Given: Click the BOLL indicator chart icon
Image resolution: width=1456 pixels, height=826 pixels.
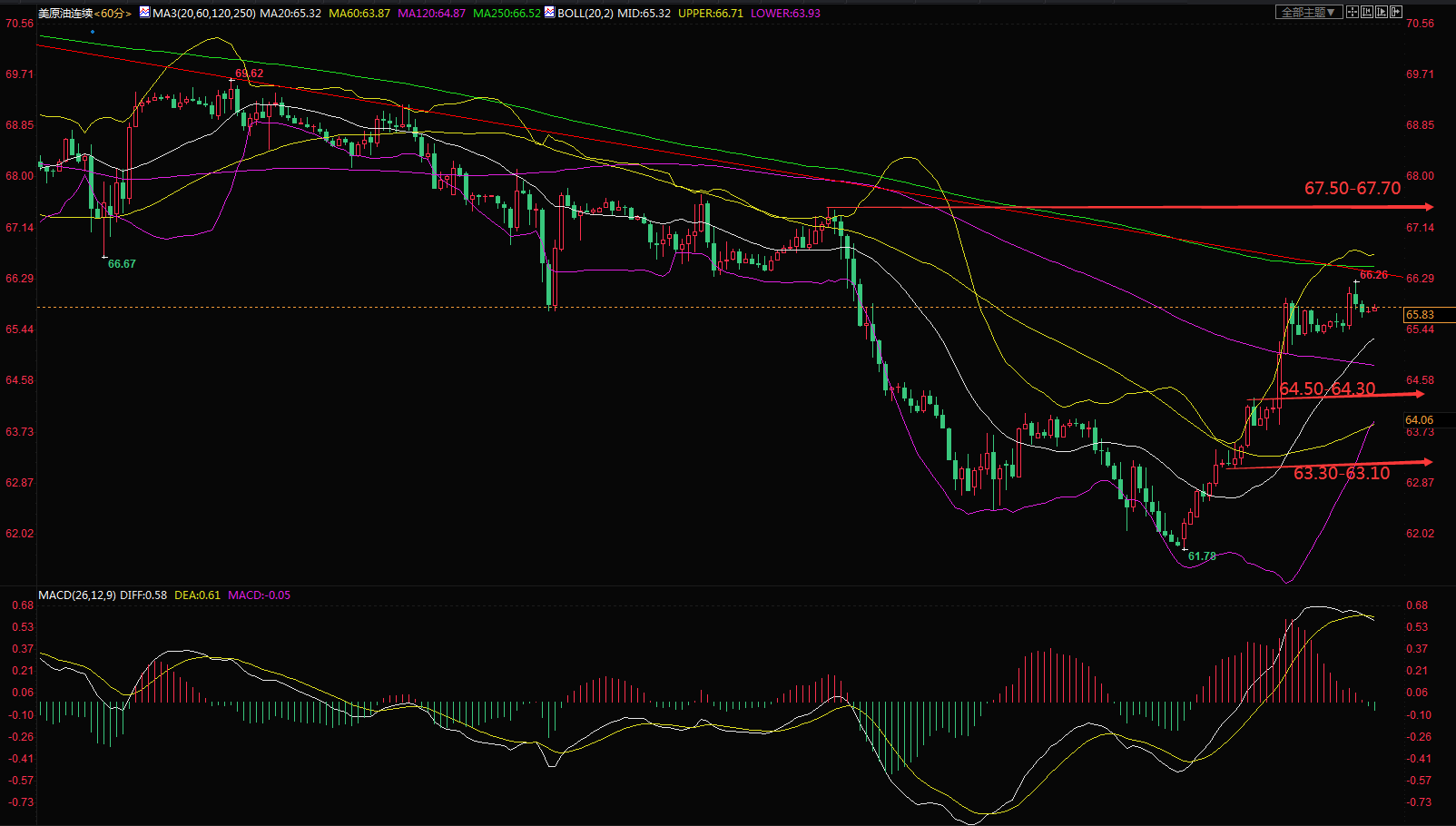Looking at the screenshot, I should pos(549,13).
